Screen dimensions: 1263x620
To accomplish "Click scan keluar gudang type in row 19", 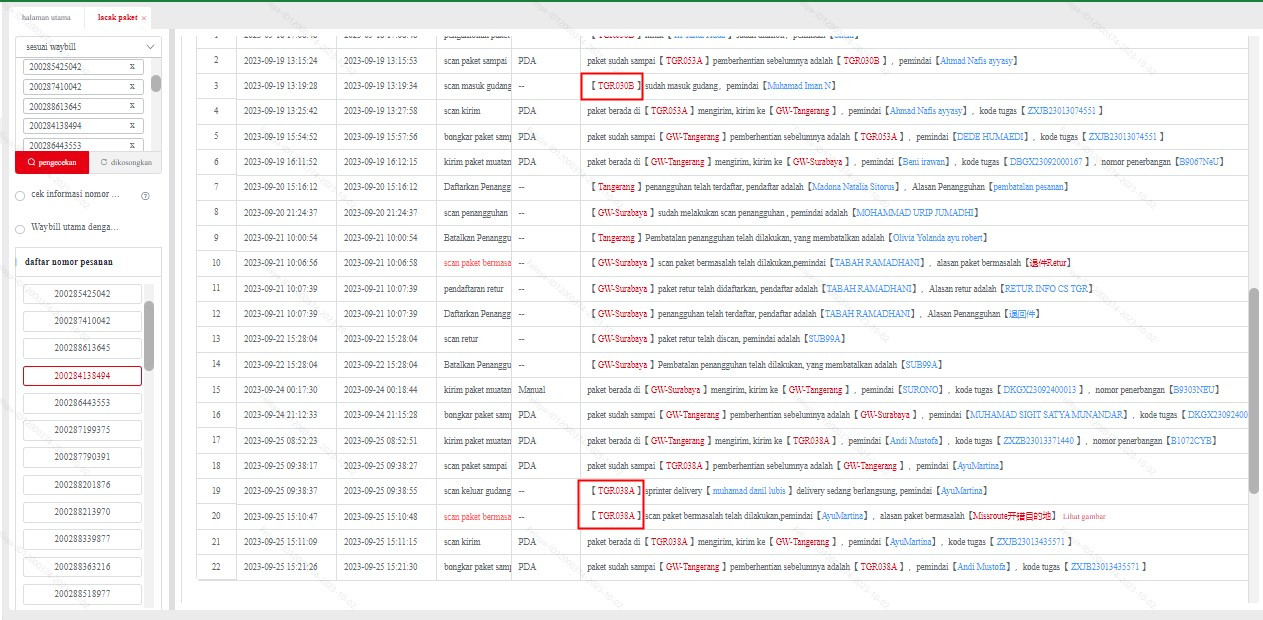I will [478, 491].
